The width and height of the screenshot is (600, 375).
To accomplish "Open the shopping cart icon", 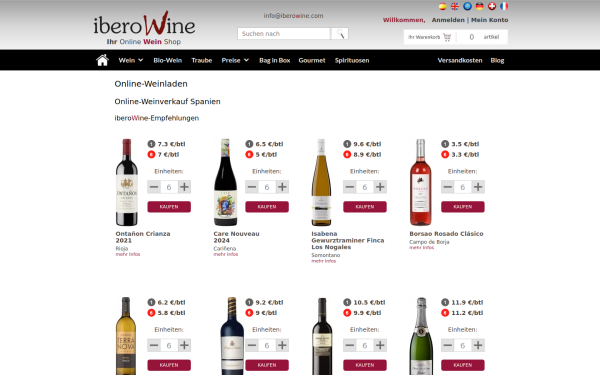I will (447, 37).
